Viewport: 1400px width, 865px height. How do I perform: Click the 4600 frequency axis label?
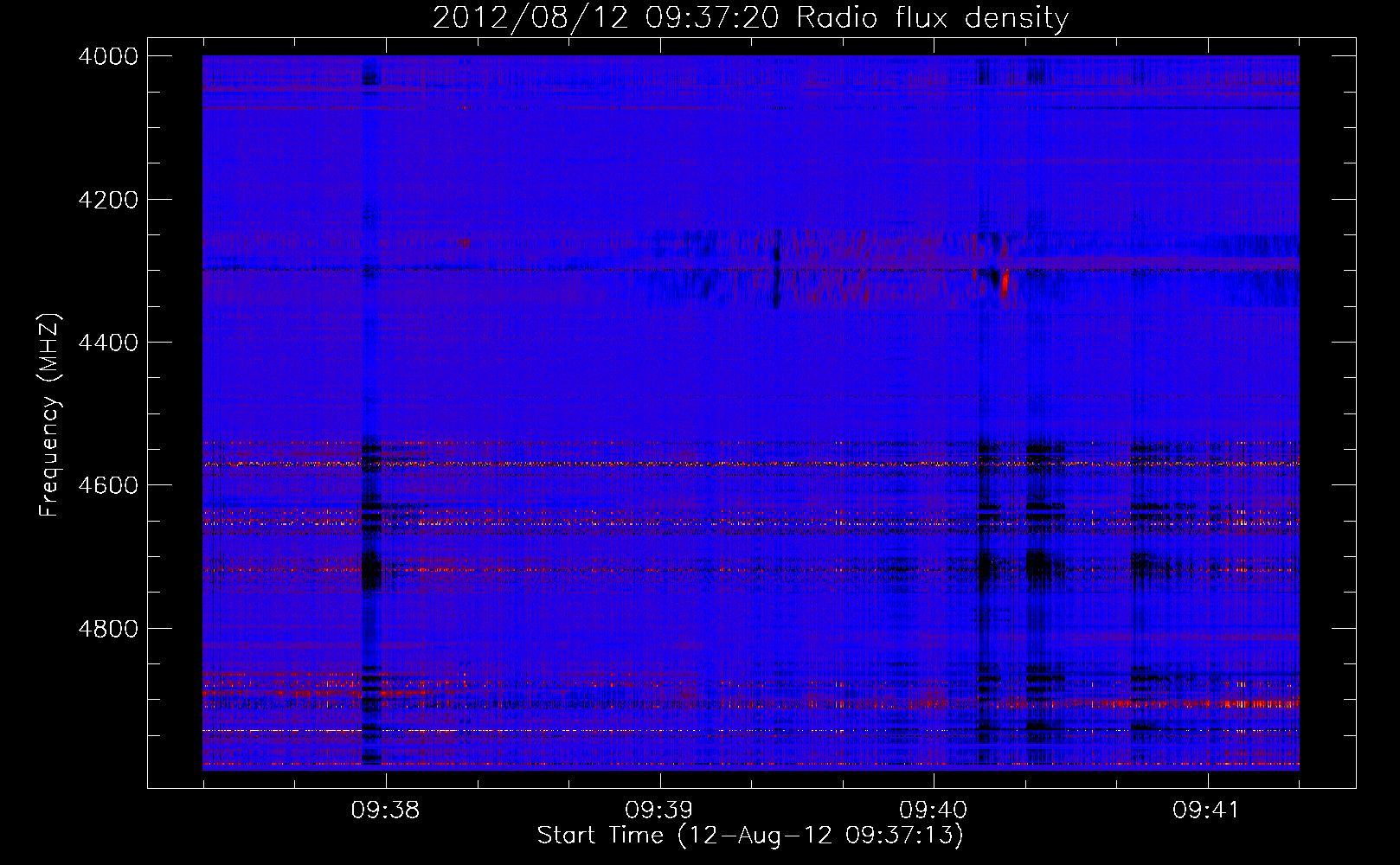[108, 485]
